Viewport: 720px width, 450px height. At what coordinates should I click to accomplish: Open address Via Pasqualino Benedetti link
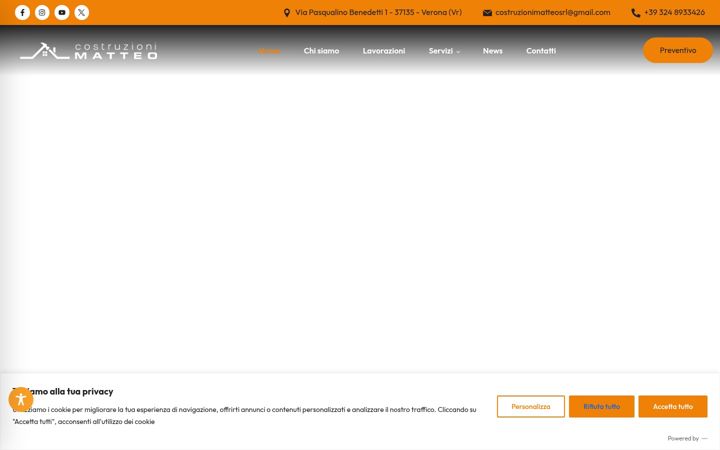[378, 12]
